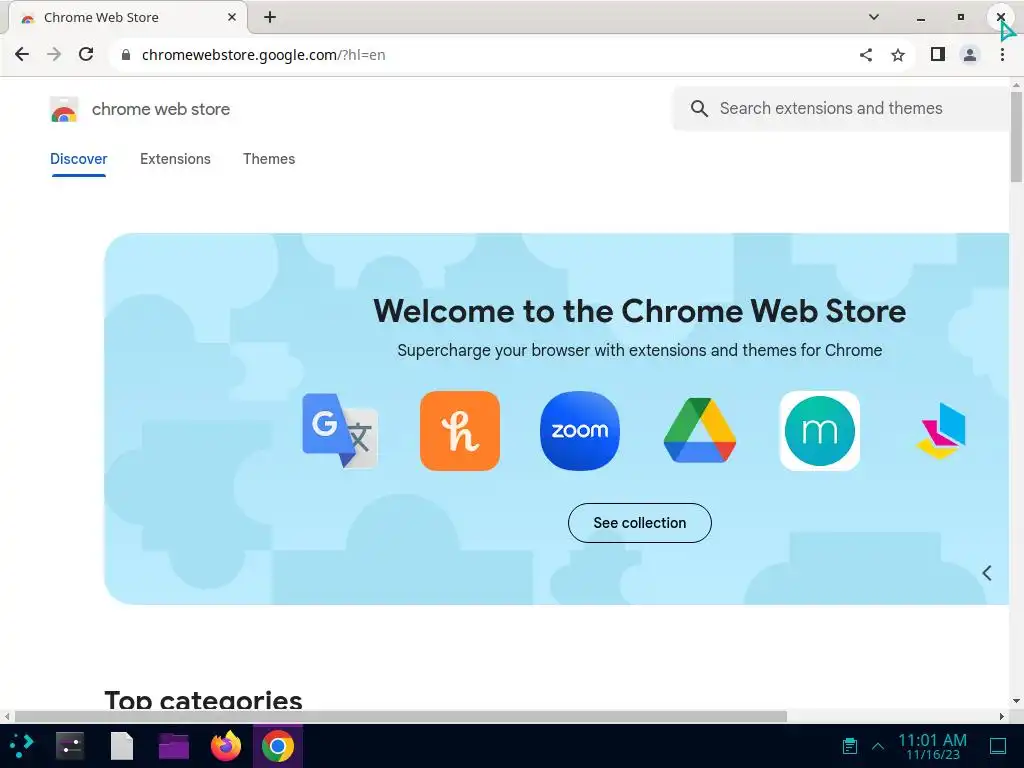Click the taskbar clock showing 11:01 AM
Image resolution: width=1024 pixels, height=768 pixels.
933,746
